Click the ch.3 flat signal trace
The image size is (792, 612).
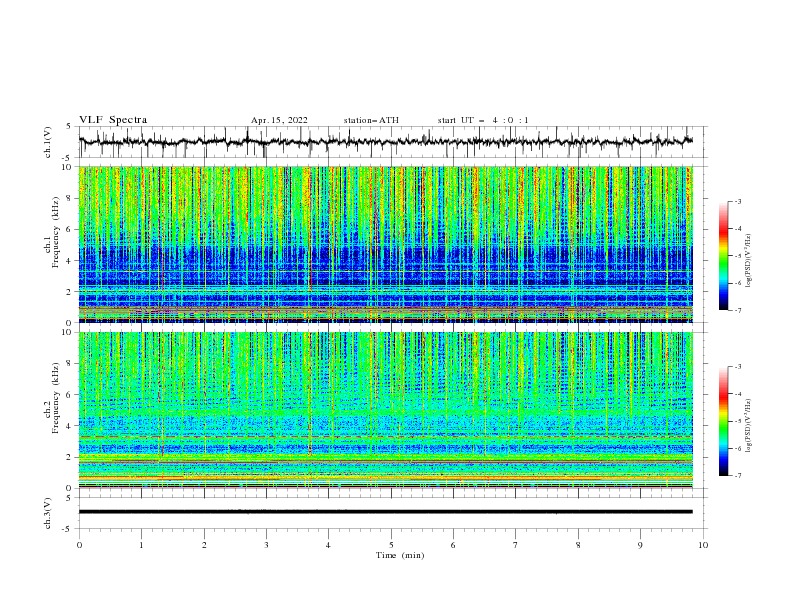tap(385, 512)
